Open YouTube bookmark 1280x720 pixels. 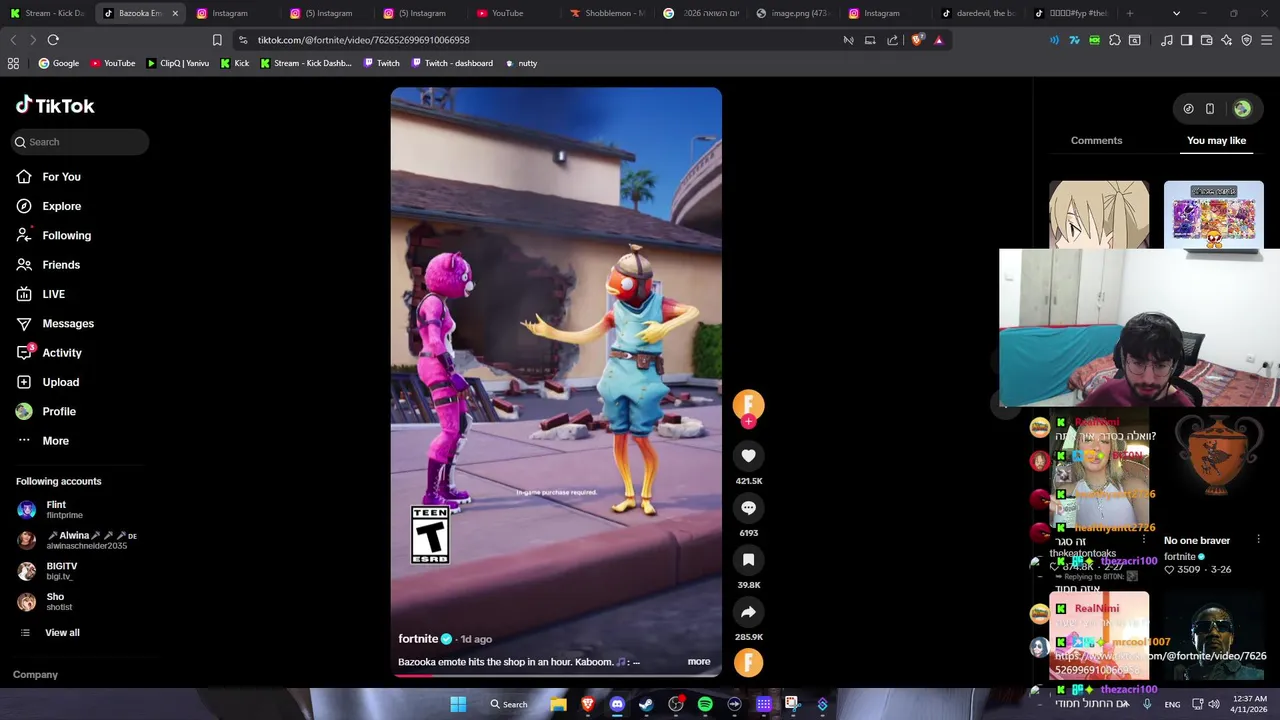pyautogui.click(x=112, y=63)
